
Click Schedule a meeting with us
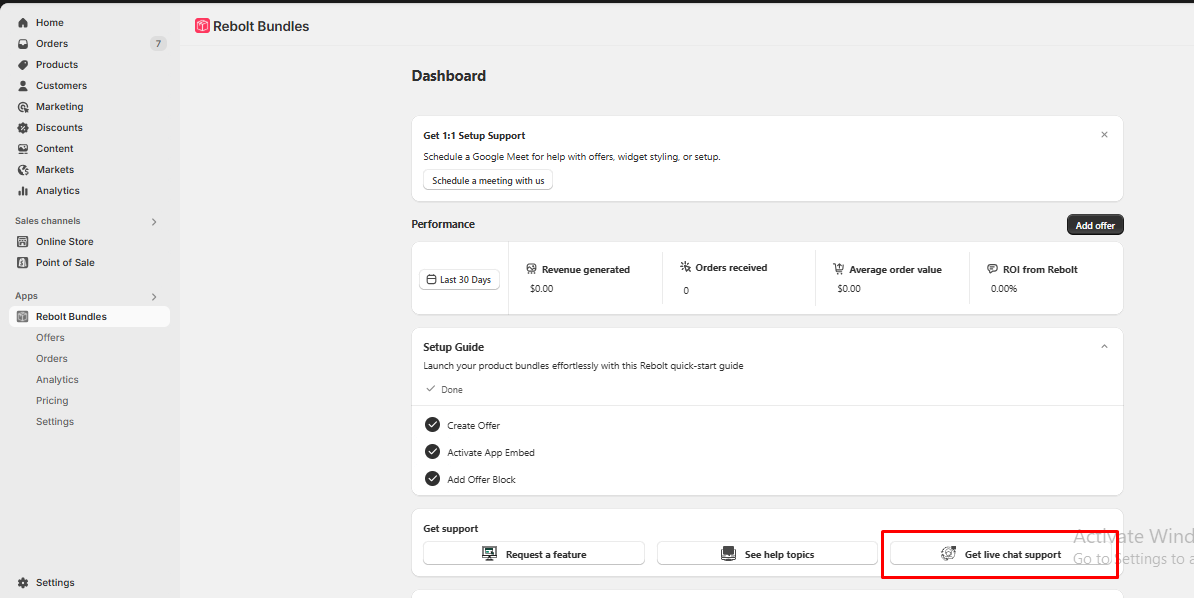(488, 181)
